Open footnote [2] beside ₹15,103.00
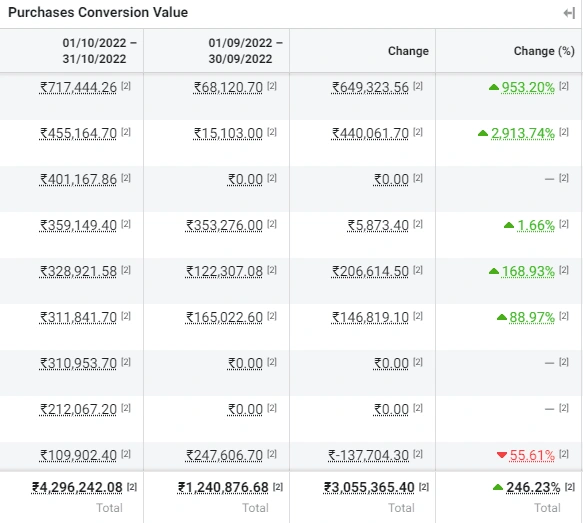The image size is (583, 523). click(x=272, y=132)
